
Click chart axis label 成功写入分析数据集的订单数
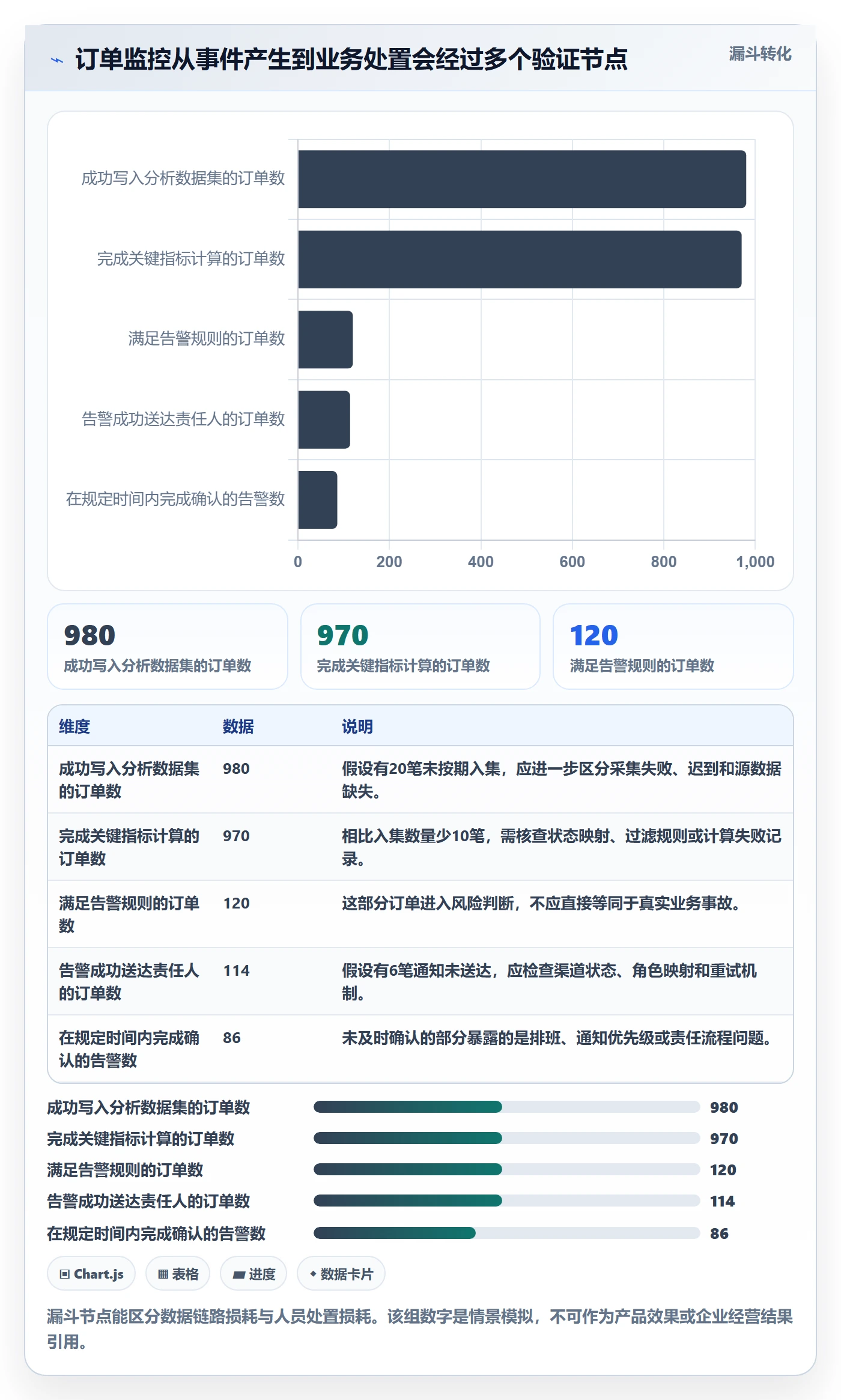click(183, 178)
